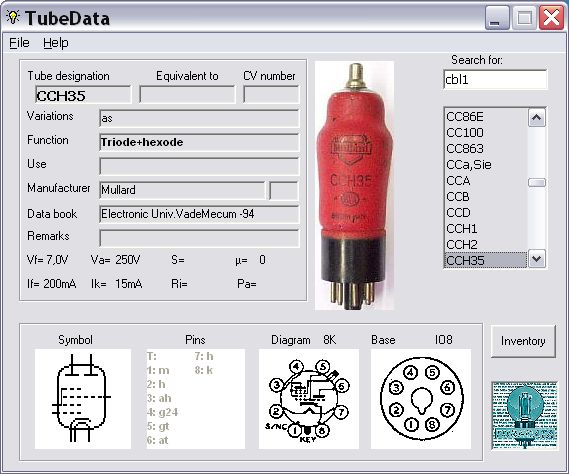Click the Data book field

pos(199,214)
